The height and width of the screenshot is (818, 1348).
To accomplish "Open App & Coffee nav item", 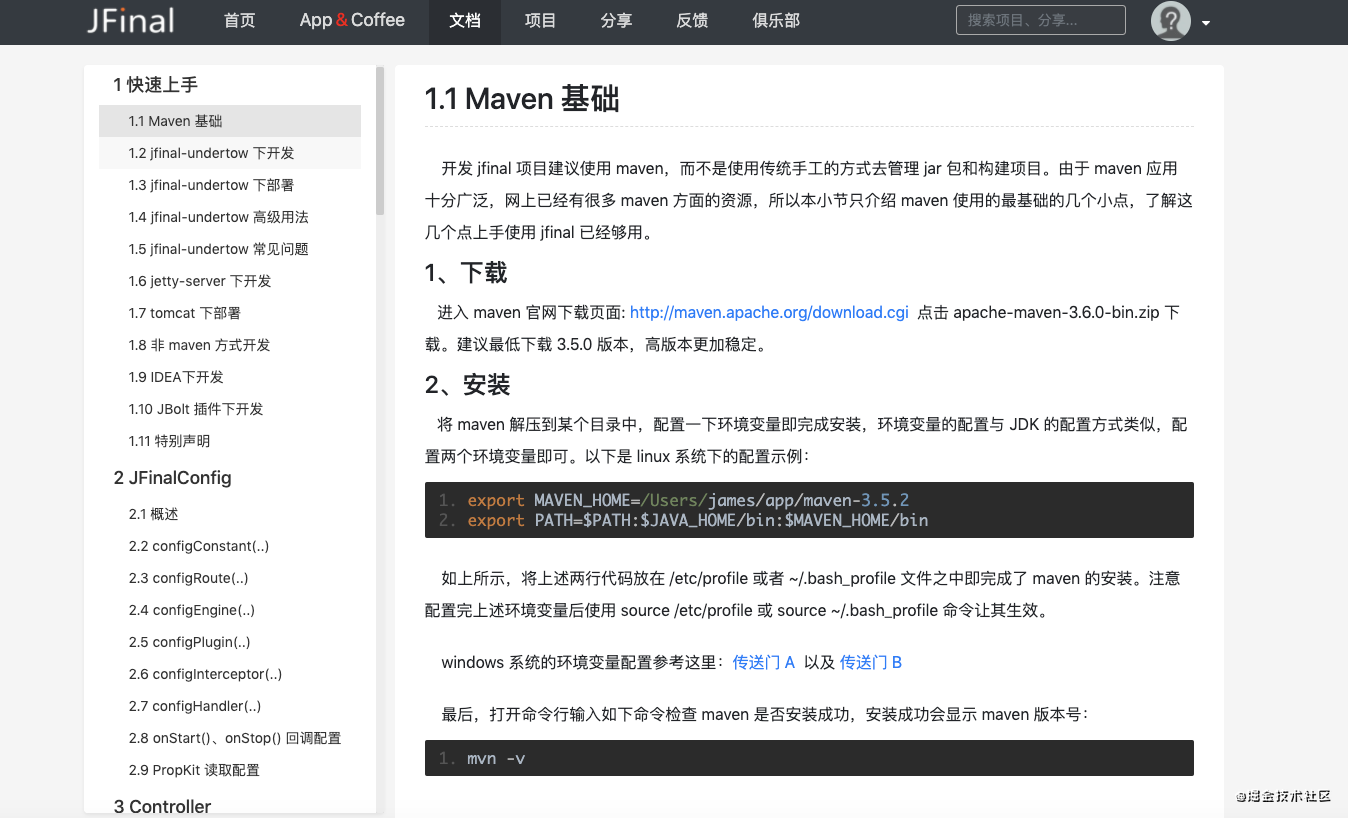I will coord(352,21).
